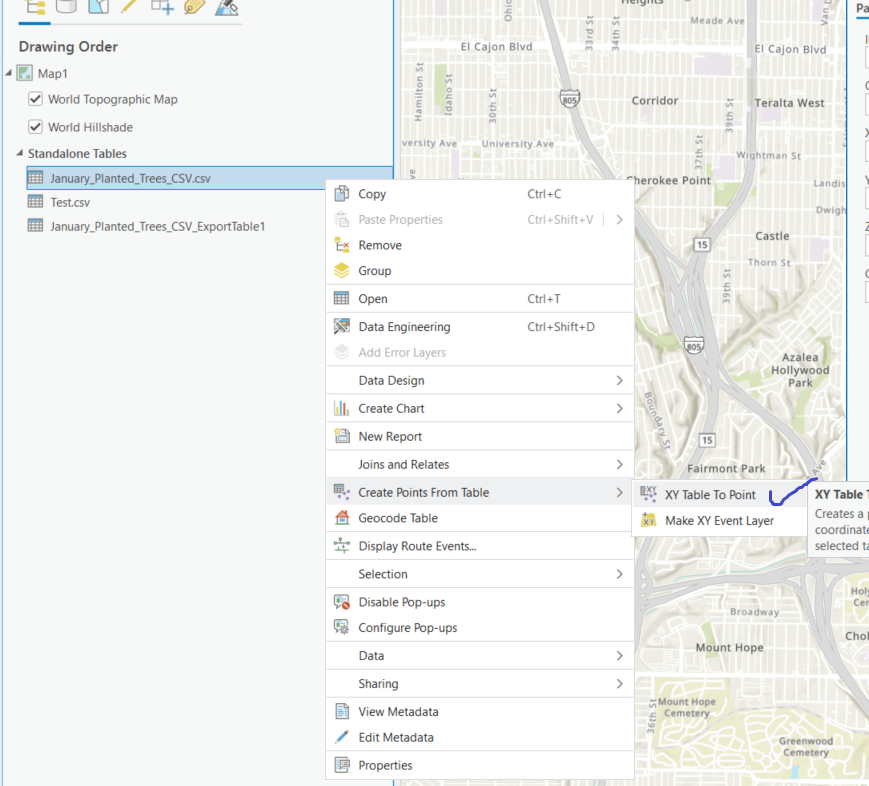Select Open to view the table

pyautogui.click(x=479, y=299)
